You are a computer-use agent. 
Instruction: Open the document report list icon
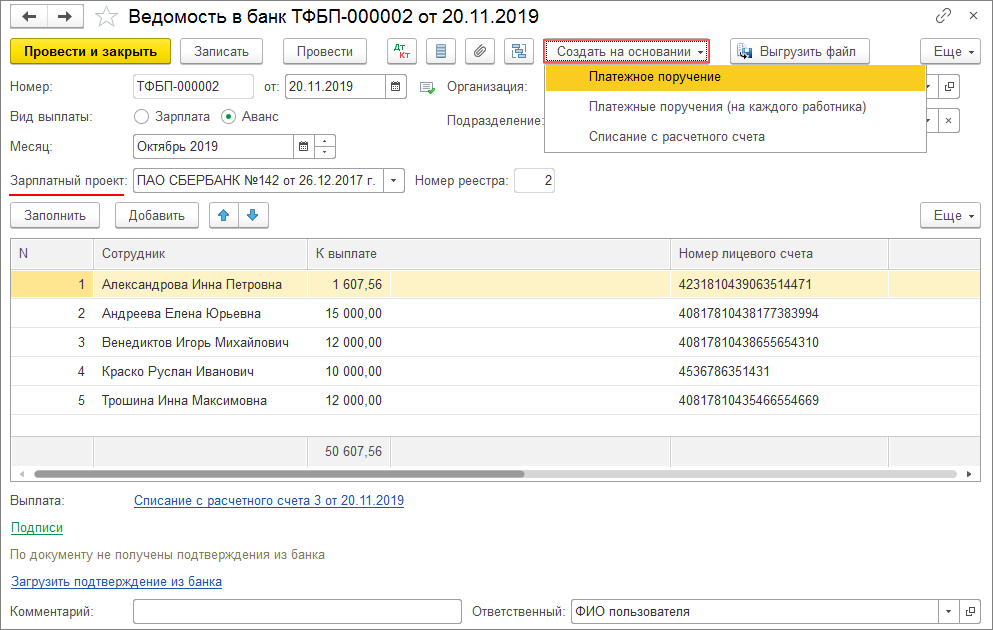pyautogui.click(x=441, y=51)
